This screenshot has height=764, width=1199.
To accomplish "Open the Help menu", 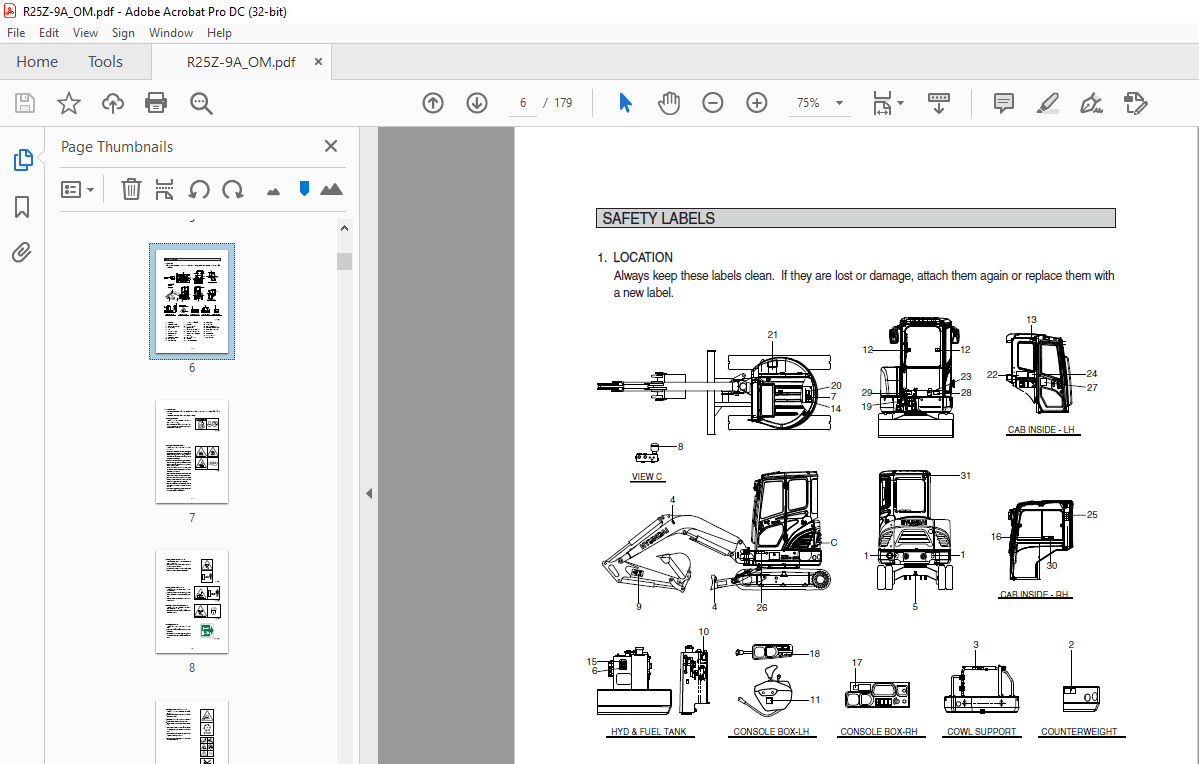I will click(219, 33).
